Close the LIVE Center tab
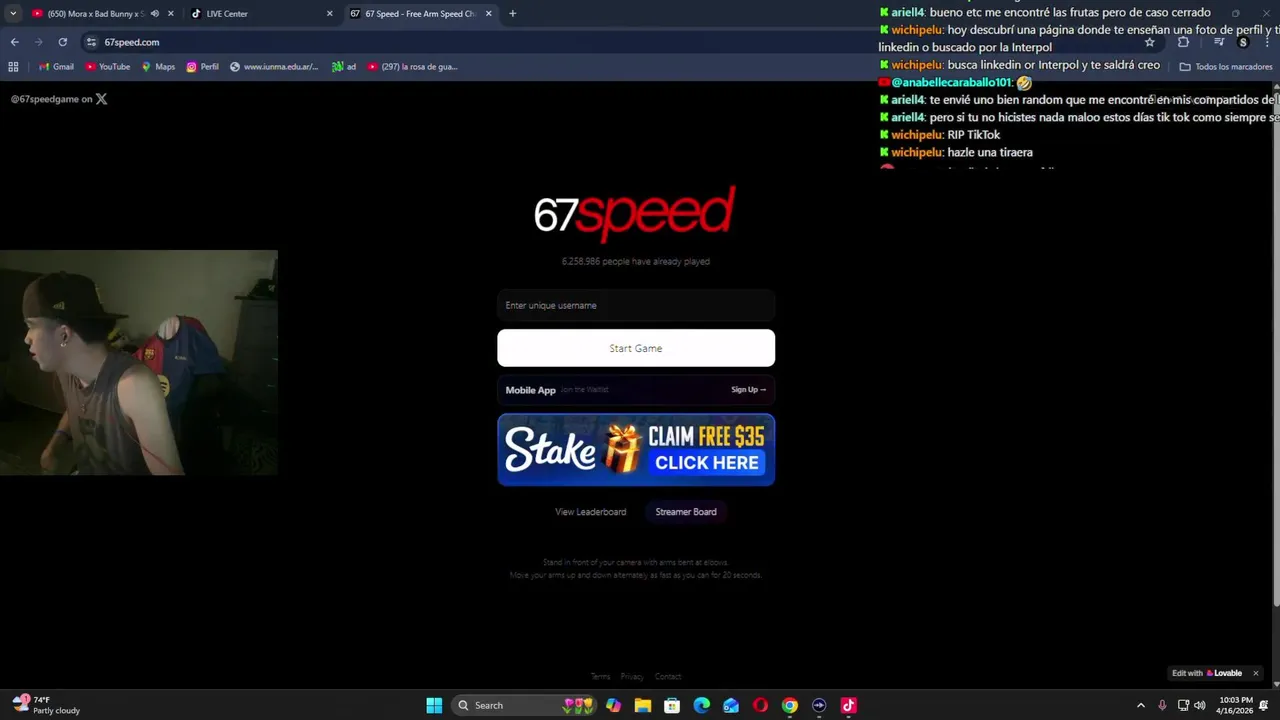The width and height of the screenshot is (1280, 720). coord(329,14)
